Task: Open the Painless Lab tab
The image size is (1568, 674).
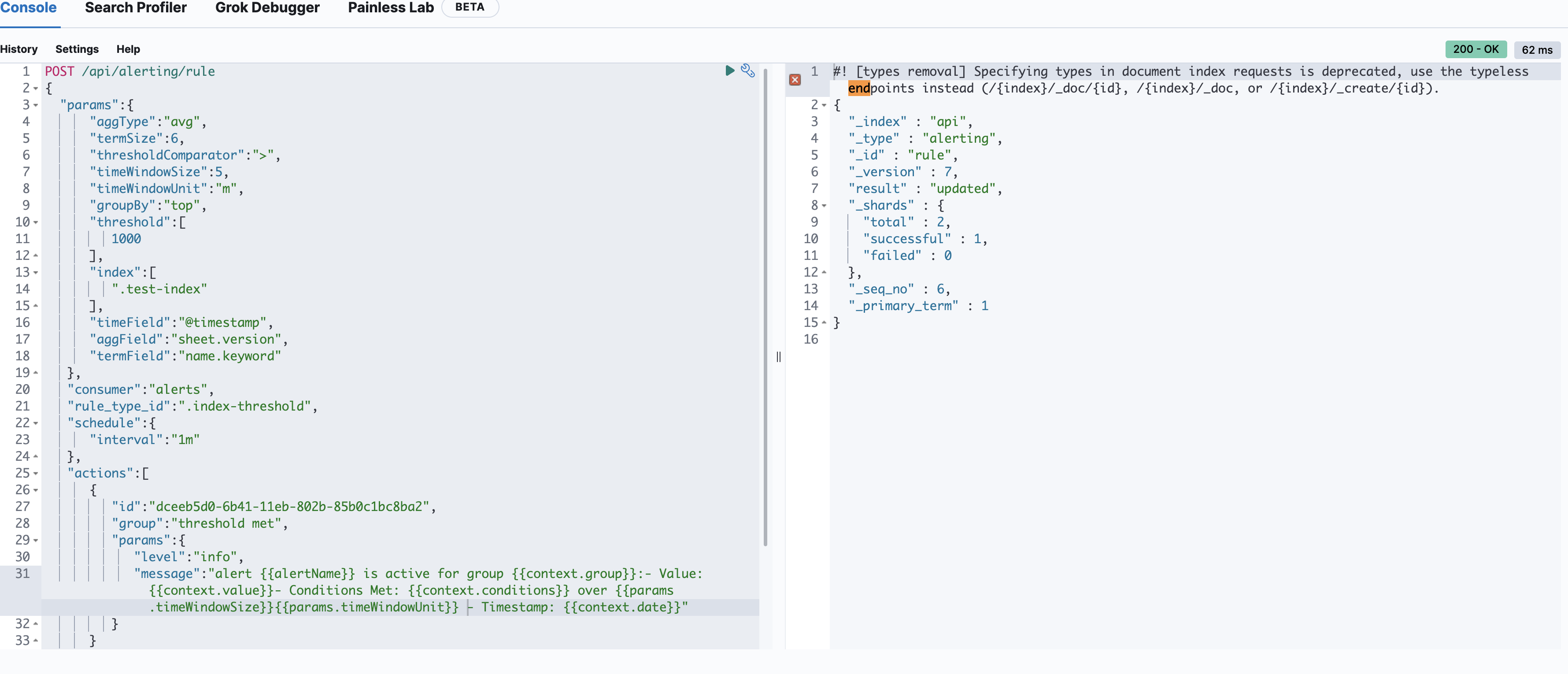Action: point(391,8)
